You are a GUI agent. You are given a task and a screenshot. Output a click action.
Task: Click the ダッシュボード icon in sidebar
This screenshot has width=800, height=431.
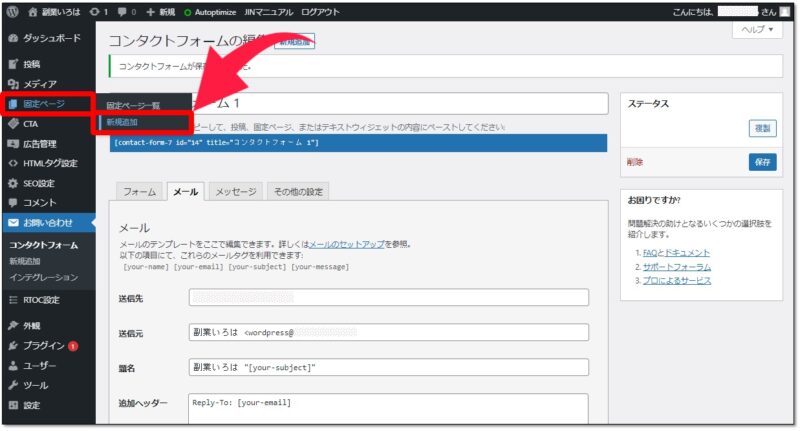click(x=13, y=38)
